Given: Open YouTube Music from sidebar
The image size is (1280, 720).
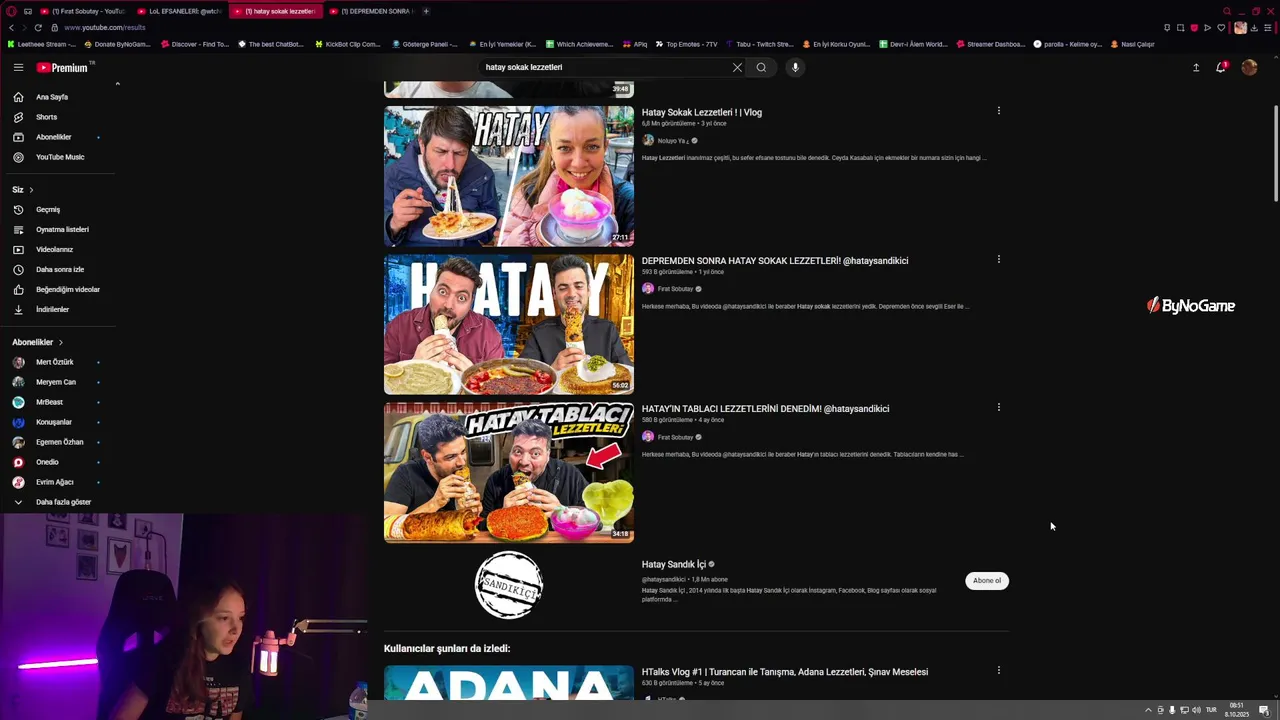Looking at the screenshot, I should (x=59, y=157).
